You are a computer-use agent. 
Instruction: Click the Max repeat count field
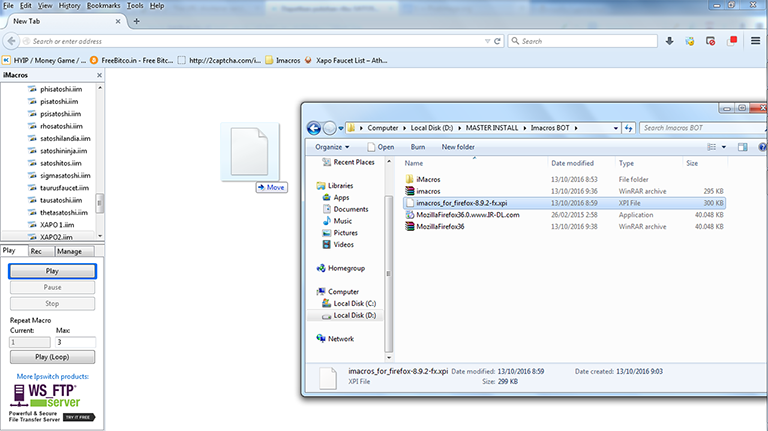pyautogui.click(x=75, y=342)
